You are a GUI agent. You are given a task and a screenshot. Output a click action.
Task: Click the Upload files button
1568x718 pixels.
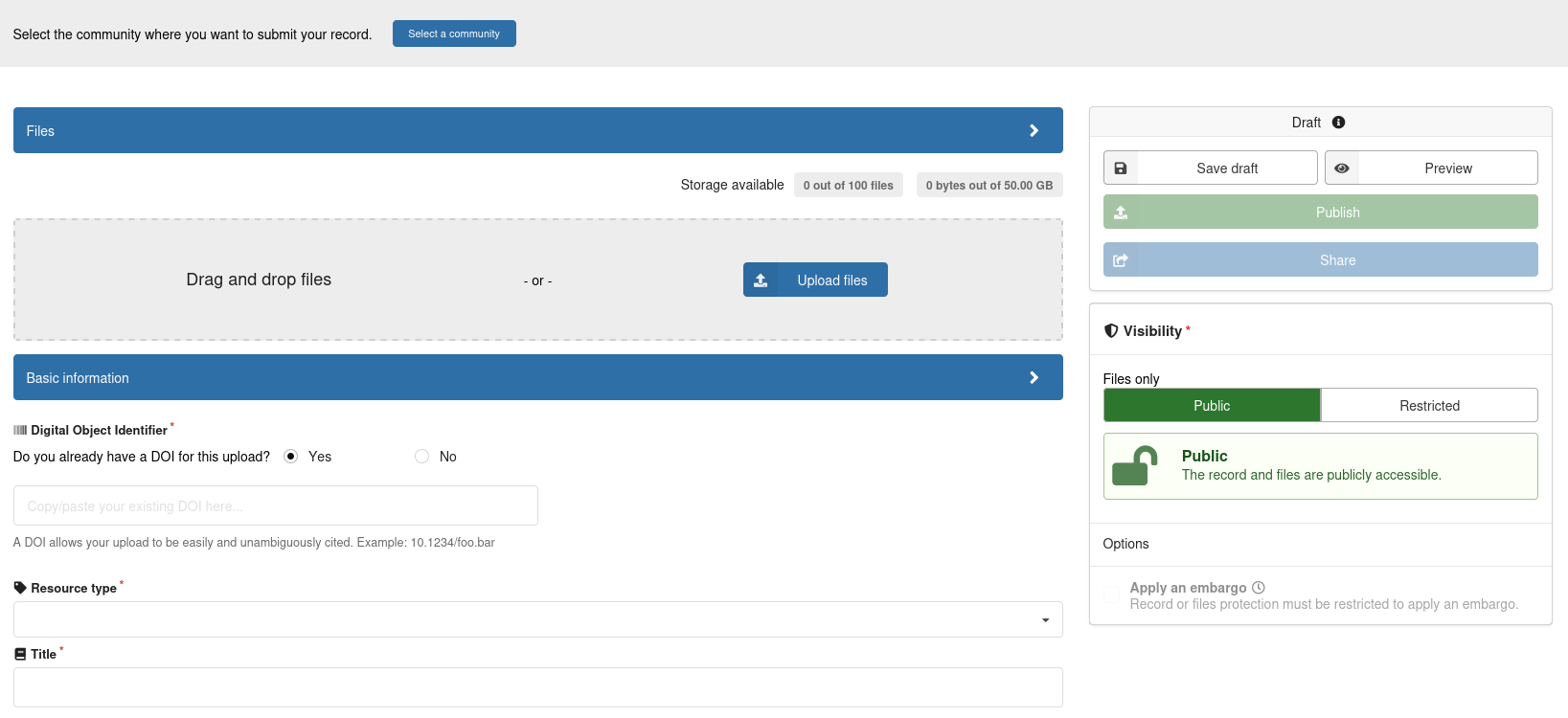[x=815, y=280]
